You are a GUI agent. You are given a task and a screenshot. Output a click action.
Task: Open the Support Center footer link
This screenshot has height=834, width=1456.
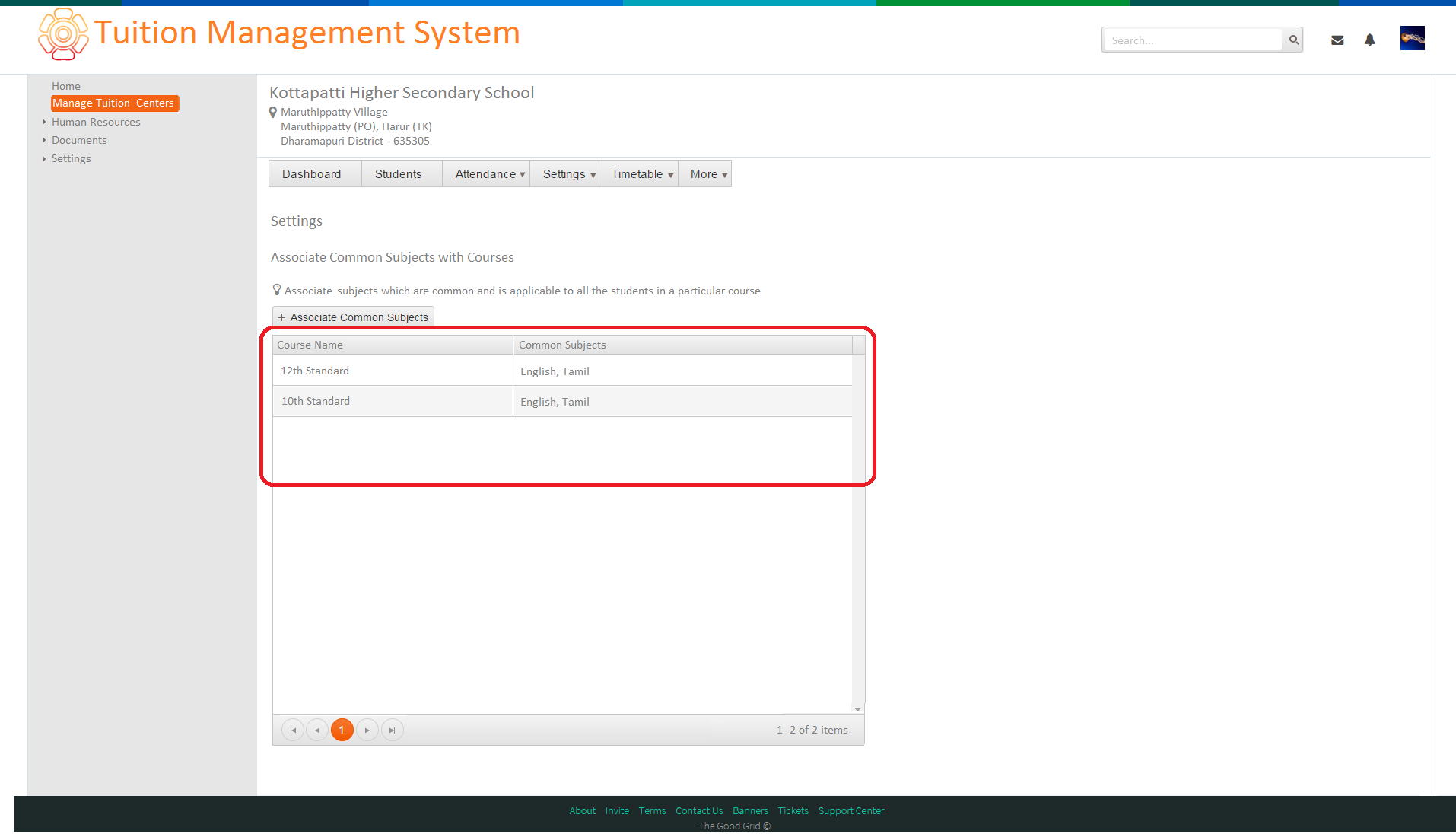(851, 810)
